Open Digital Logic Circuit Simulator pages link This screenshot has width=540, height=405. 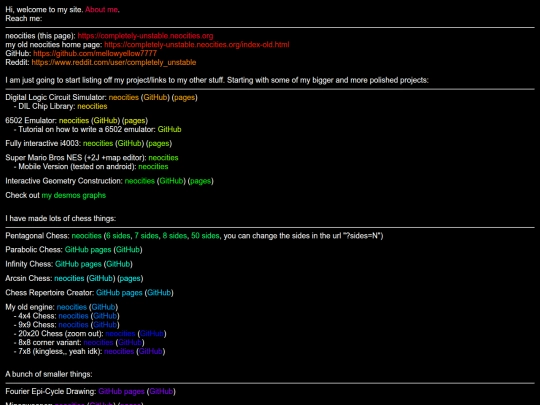(x=184, y=97)
